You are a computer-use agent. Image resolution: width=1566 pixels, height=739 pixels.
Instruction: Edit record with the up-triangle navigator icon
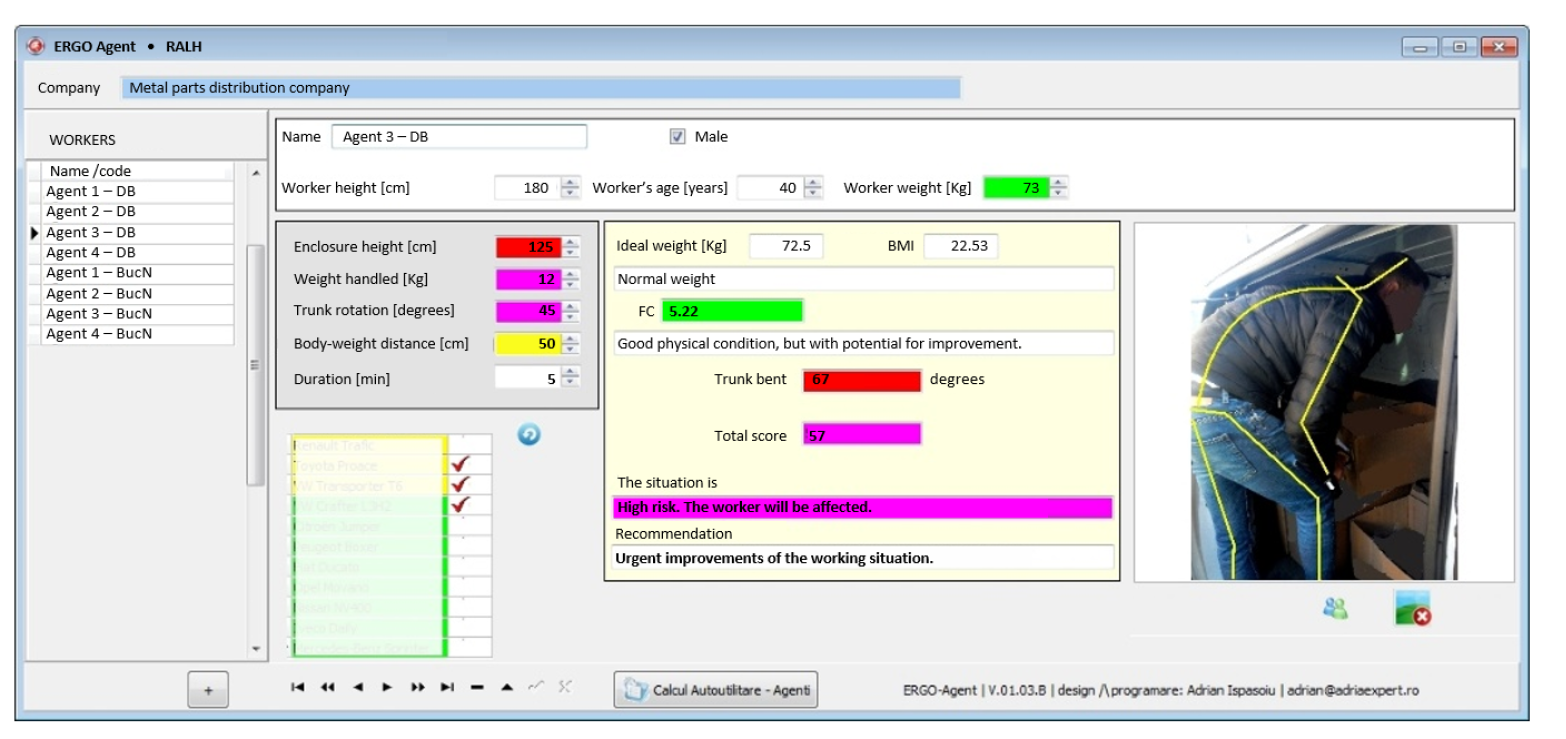coord(507,687)
